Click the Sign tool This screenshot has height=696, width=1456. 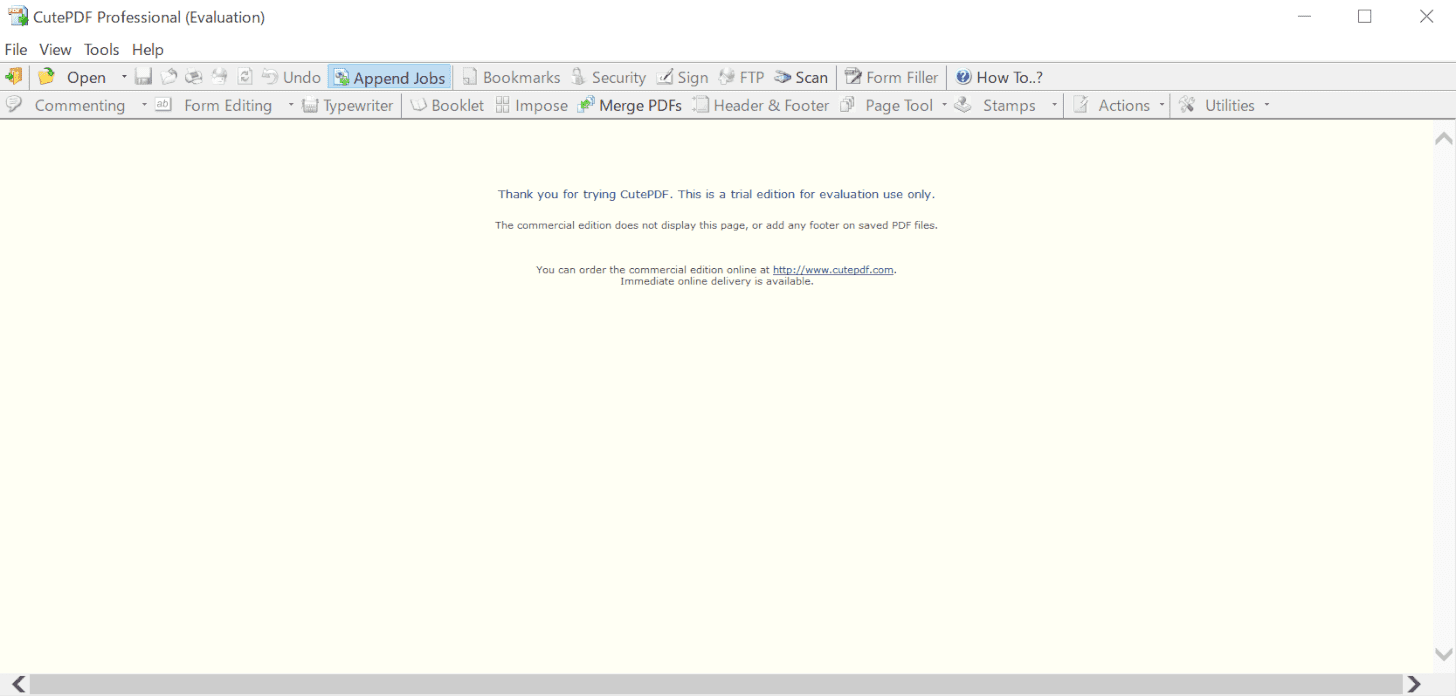click(682, 77)
